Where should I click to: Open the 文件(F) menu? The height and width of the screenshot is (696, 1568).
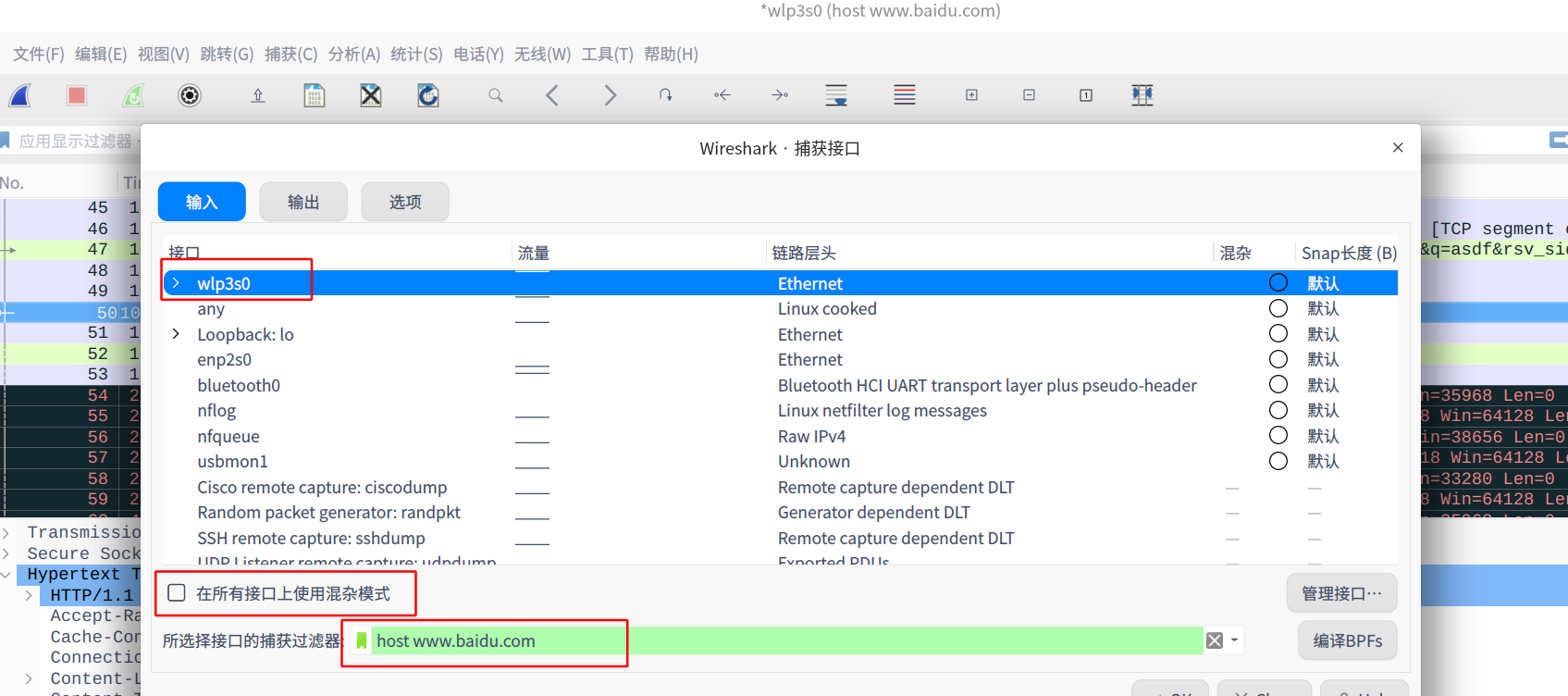click(39, 55)
